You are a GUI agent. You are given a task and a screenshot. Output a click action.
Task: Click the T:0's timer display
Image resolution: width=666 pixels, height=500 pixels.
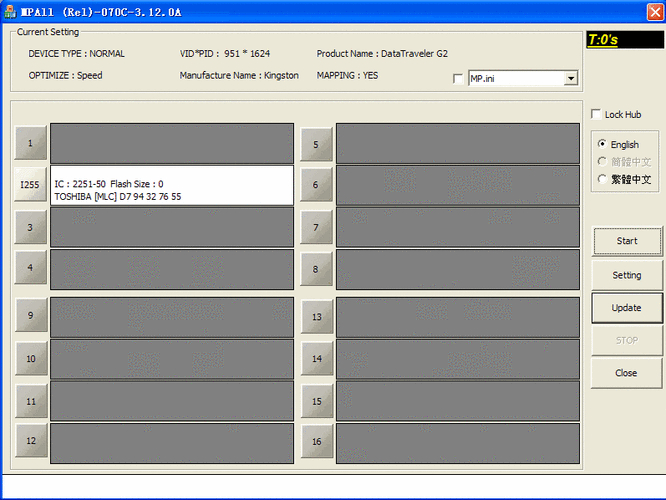(x=625, y=40)
